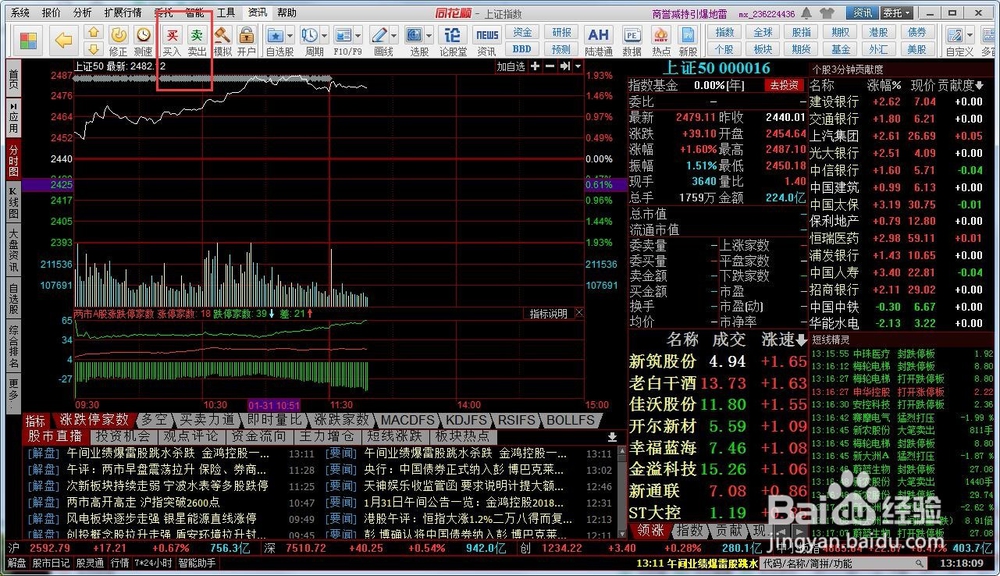Click the notification bell icon
This screenshot has width=1000, height=576.
pos(807,13)
